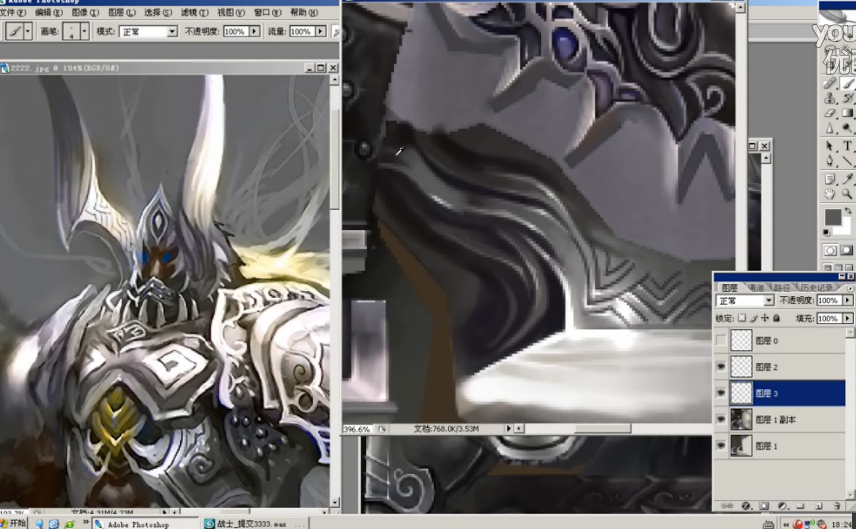
Task: Open the 选择 menu
Action: point(158,12)
